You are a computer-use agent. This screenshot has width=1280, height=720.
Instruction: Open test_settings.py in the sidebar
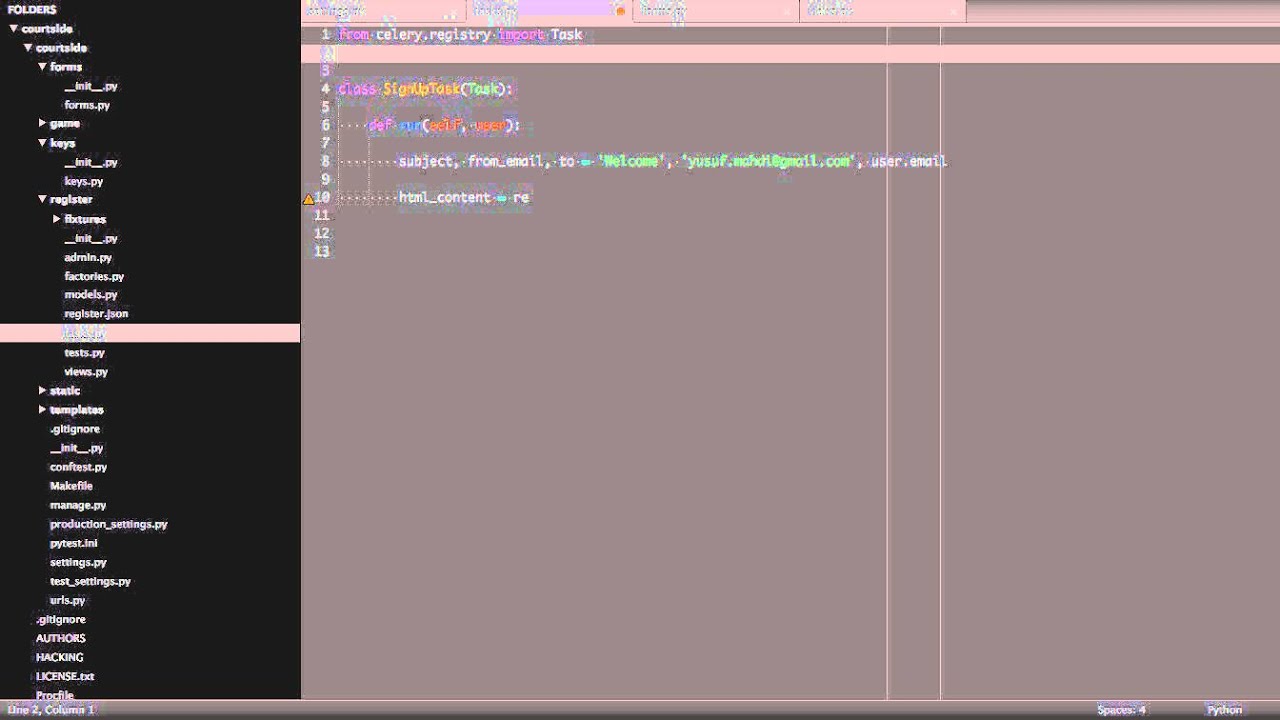[90, 581]
